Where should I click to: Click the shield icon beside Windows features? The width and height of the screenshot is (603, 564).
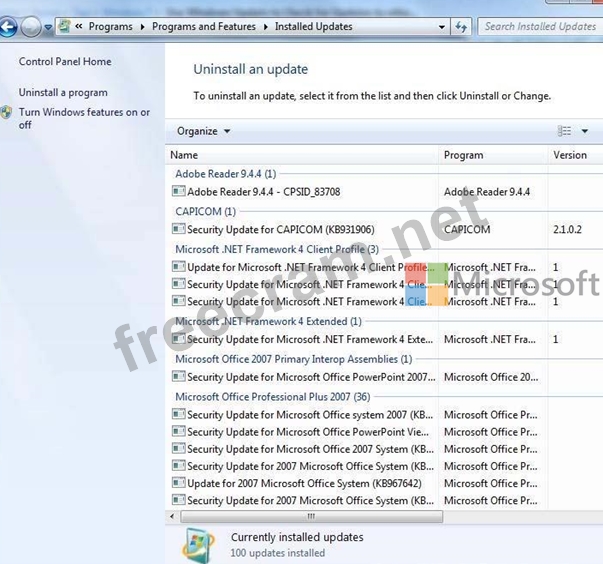pos(6,112)
